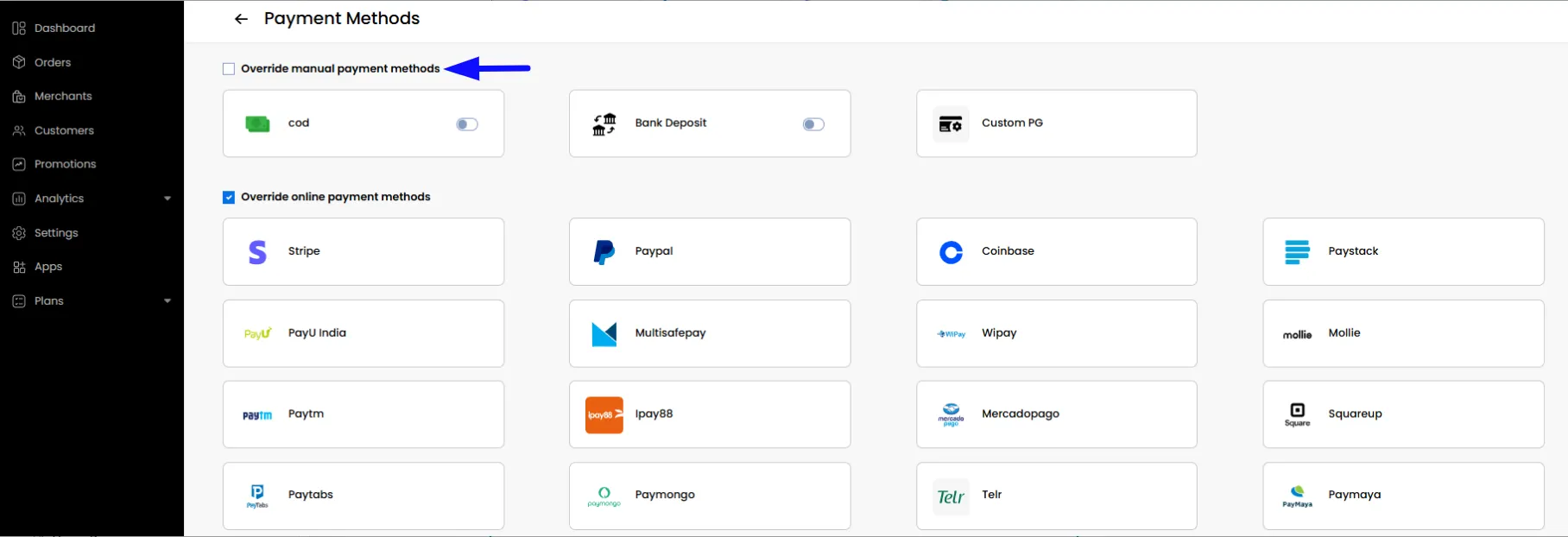Click the Squareup logo icon
Screen dimensions: 1568x537
(x=1297, y=414)
